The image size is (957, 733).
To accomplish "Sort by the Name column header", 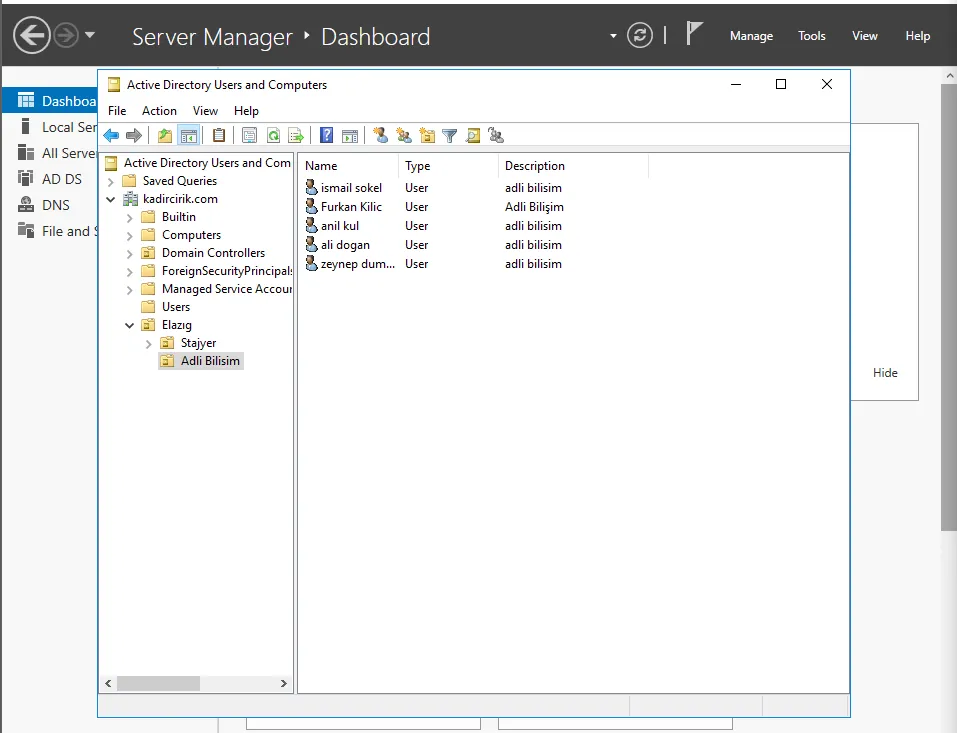I will pos(348,165).
